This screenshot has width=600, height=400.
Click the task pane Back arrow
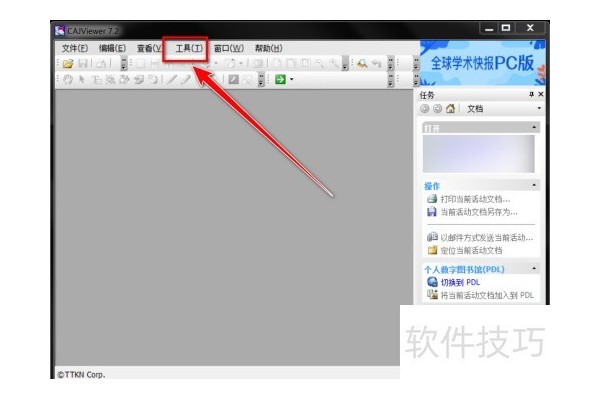click(x=424, y=109)
